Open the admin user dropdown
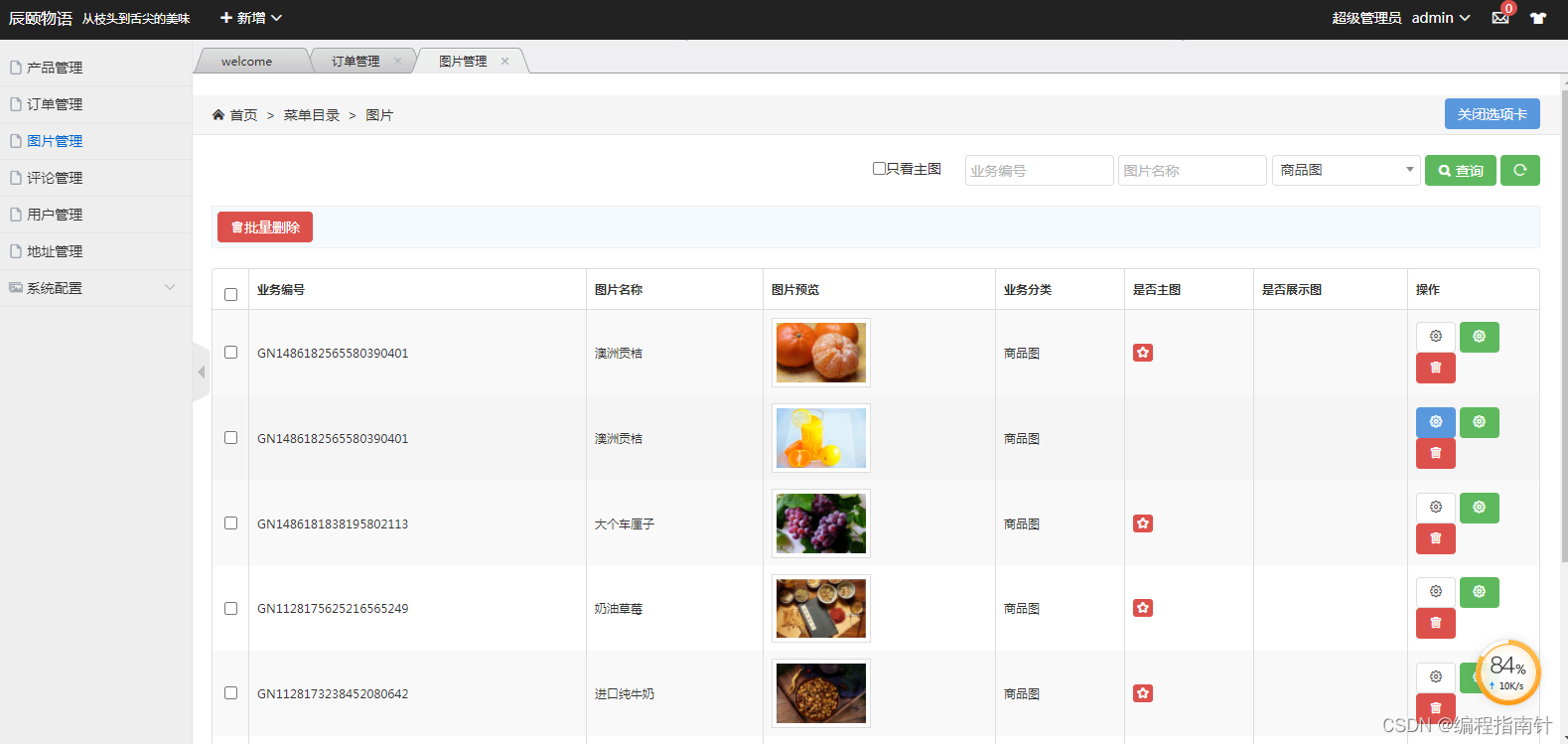This screenshot has height=744, width=1568. [x=1441, y=18]
